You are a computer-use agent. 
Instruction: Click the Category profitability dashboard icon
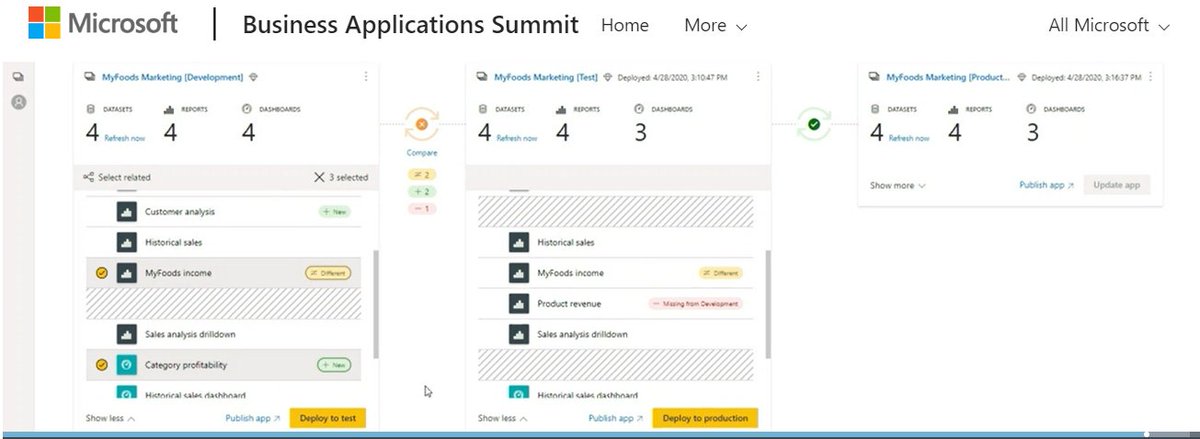pyautogui.click(x=126, y=365)
